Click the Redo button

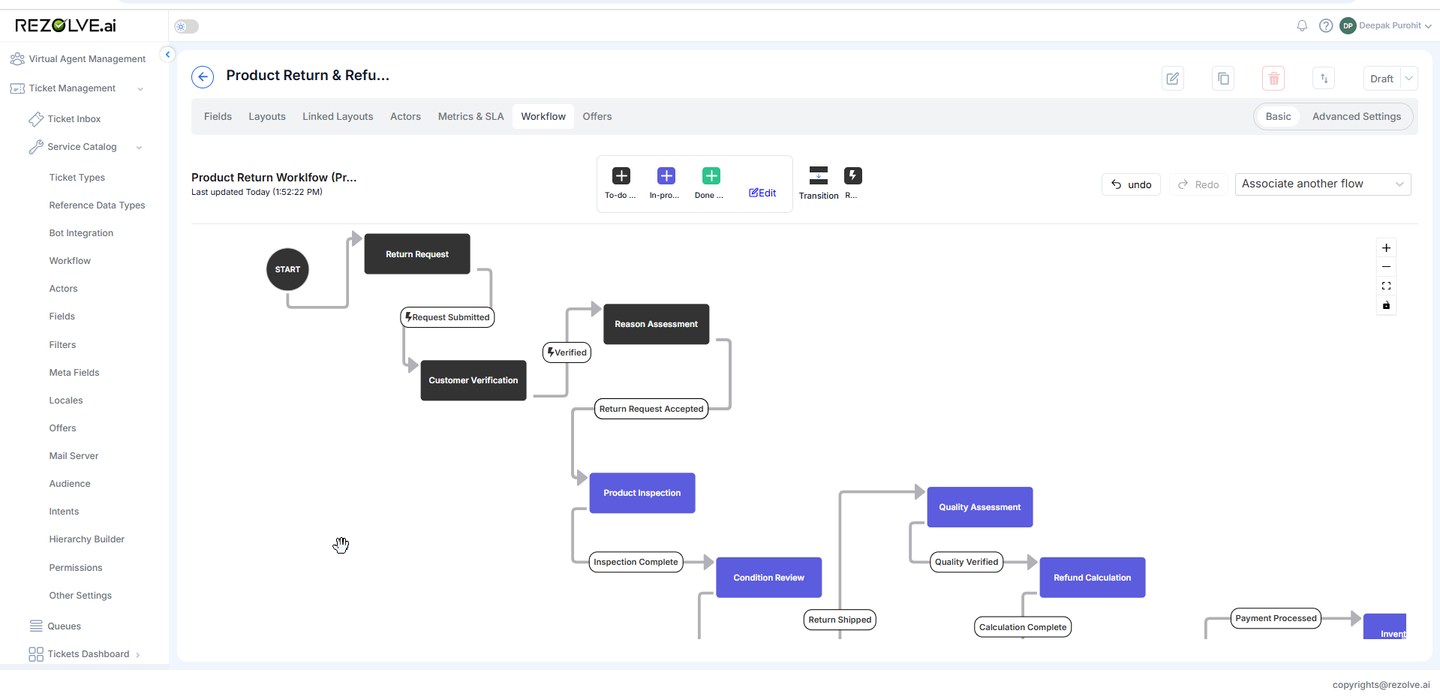[x=1198, y=184]
